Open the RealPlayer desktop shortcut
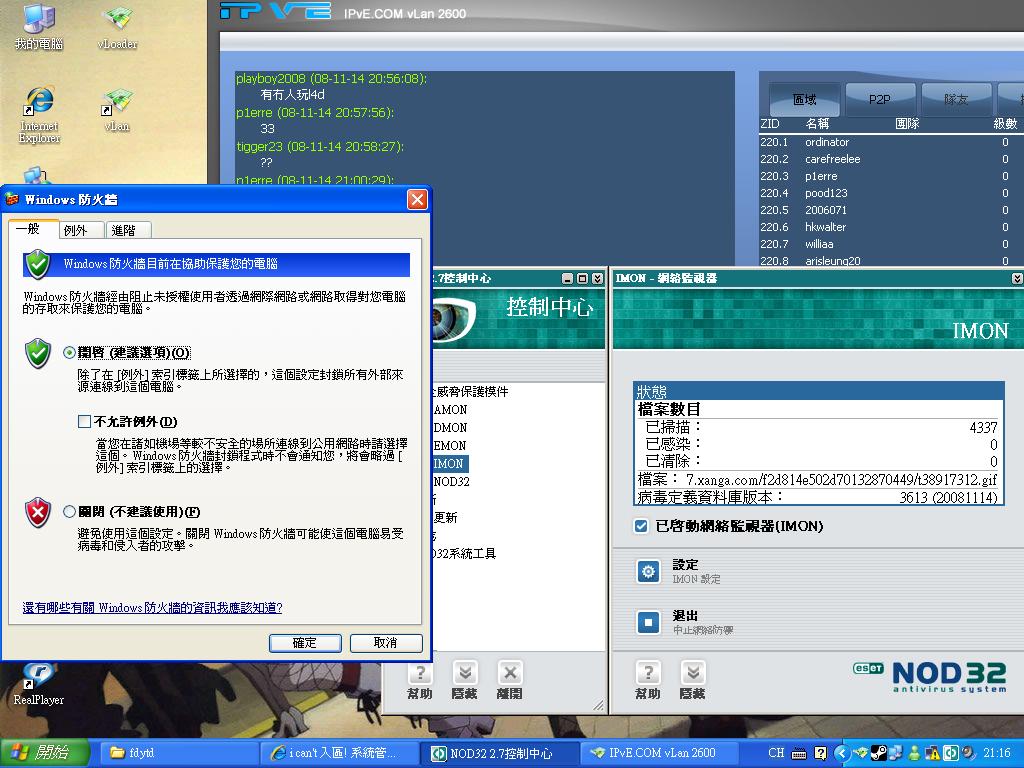 pos(38,674)
